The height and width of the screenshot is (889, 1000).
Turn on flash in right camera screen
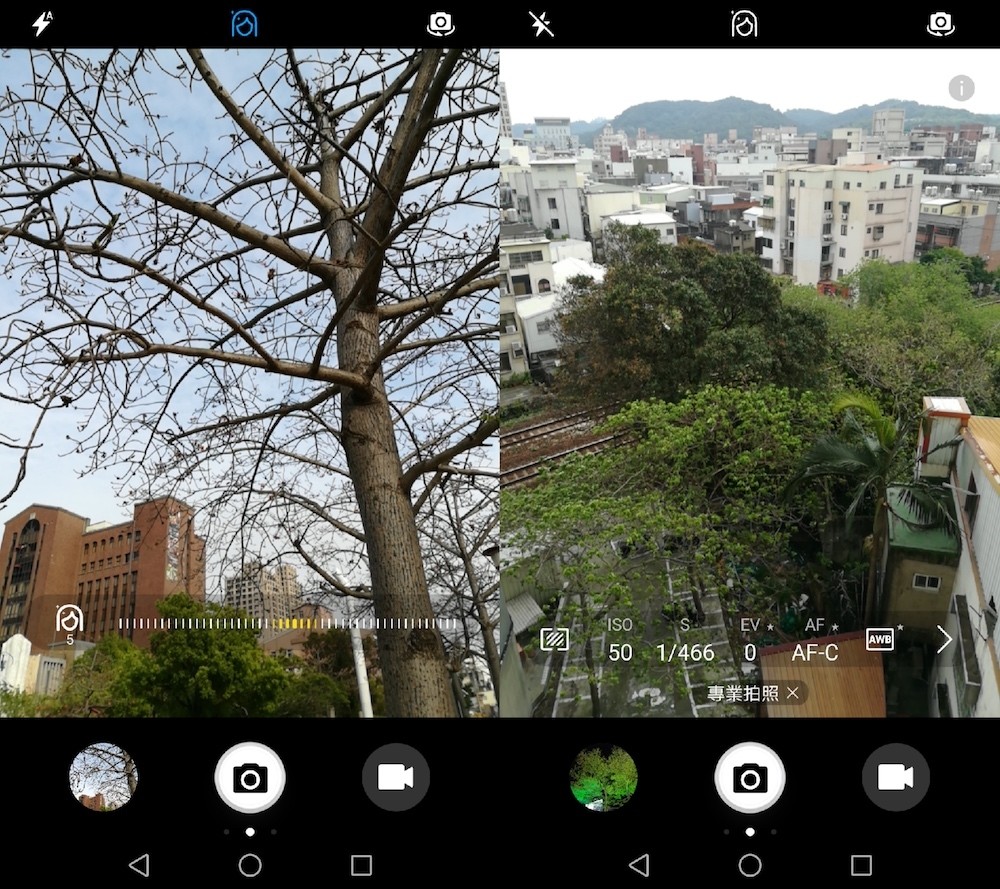coord(541,24)
